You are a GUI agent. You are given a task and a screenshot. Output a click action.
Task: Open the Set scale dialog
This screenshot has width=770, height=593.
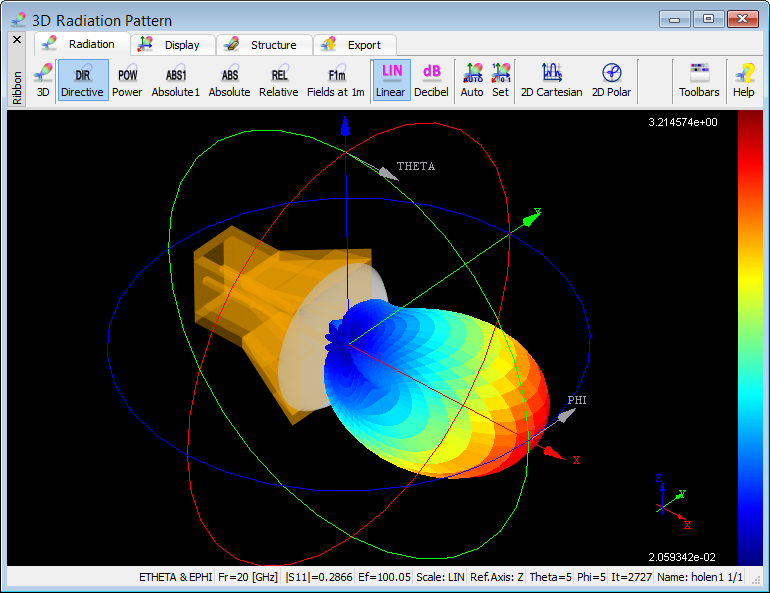[x=500, y=81]
